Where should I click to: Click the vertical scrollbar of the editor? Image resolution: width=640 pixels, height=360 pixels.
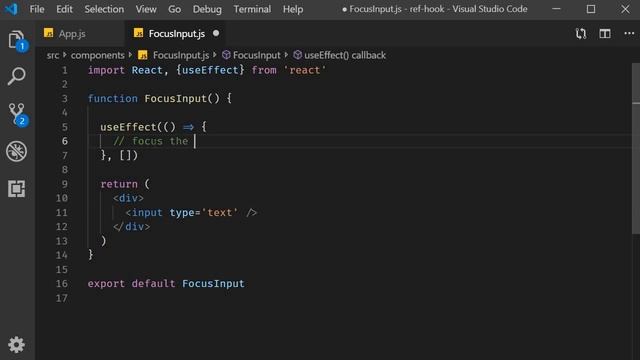pyautogui.click(x=636, y=149)
